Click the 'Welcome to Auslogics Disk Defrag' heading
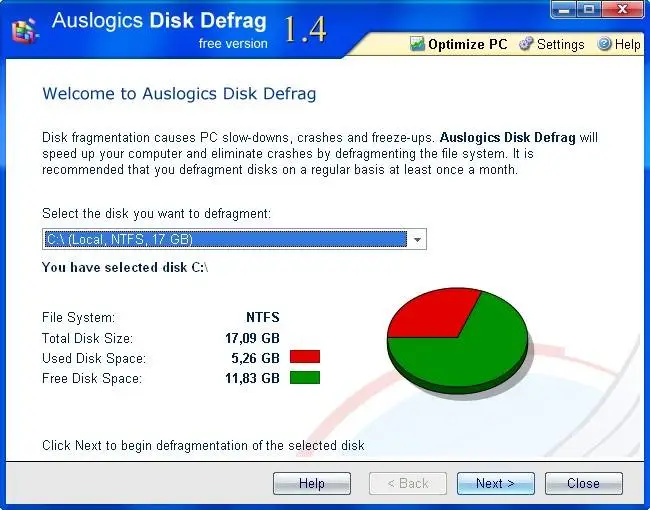Screen dimensions: 650x510 coord(179,94)
